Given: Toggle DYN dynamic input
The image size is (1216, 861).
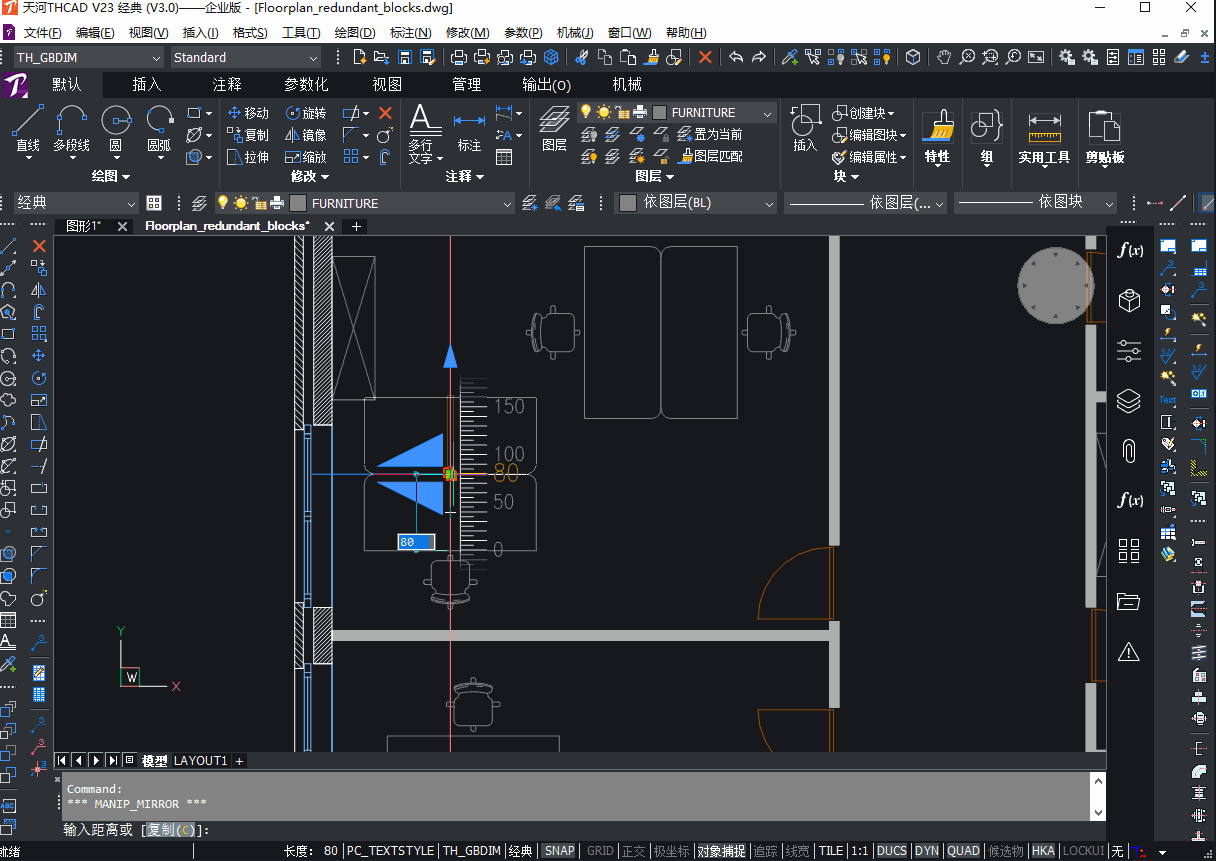Looking at the screenshot, I should [927, 851].
